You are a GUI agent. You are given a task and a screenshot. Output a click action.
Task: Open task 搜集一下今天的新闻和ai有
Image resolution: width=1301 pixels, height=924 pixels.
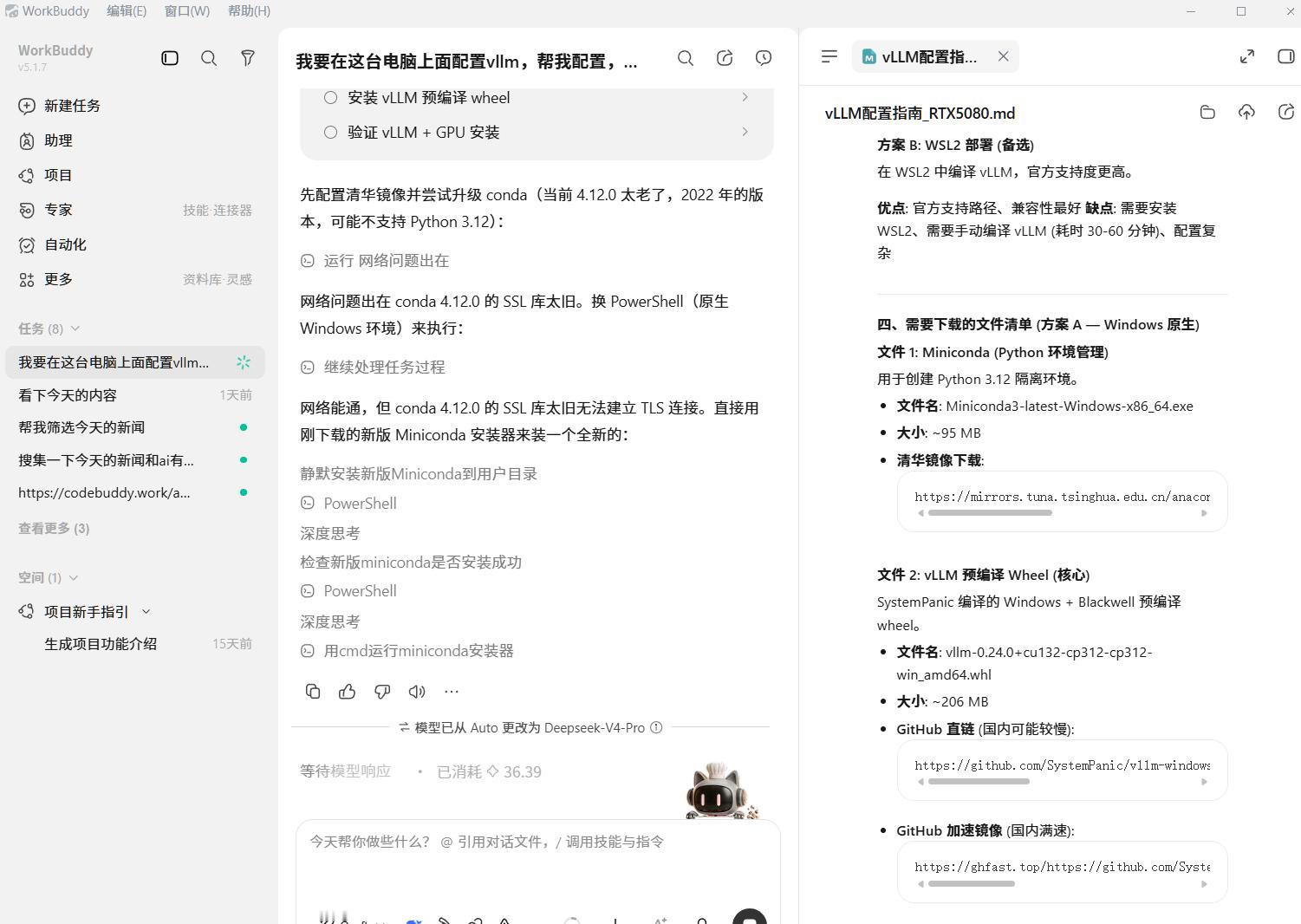pyautogui.click(x=134, y=460)
